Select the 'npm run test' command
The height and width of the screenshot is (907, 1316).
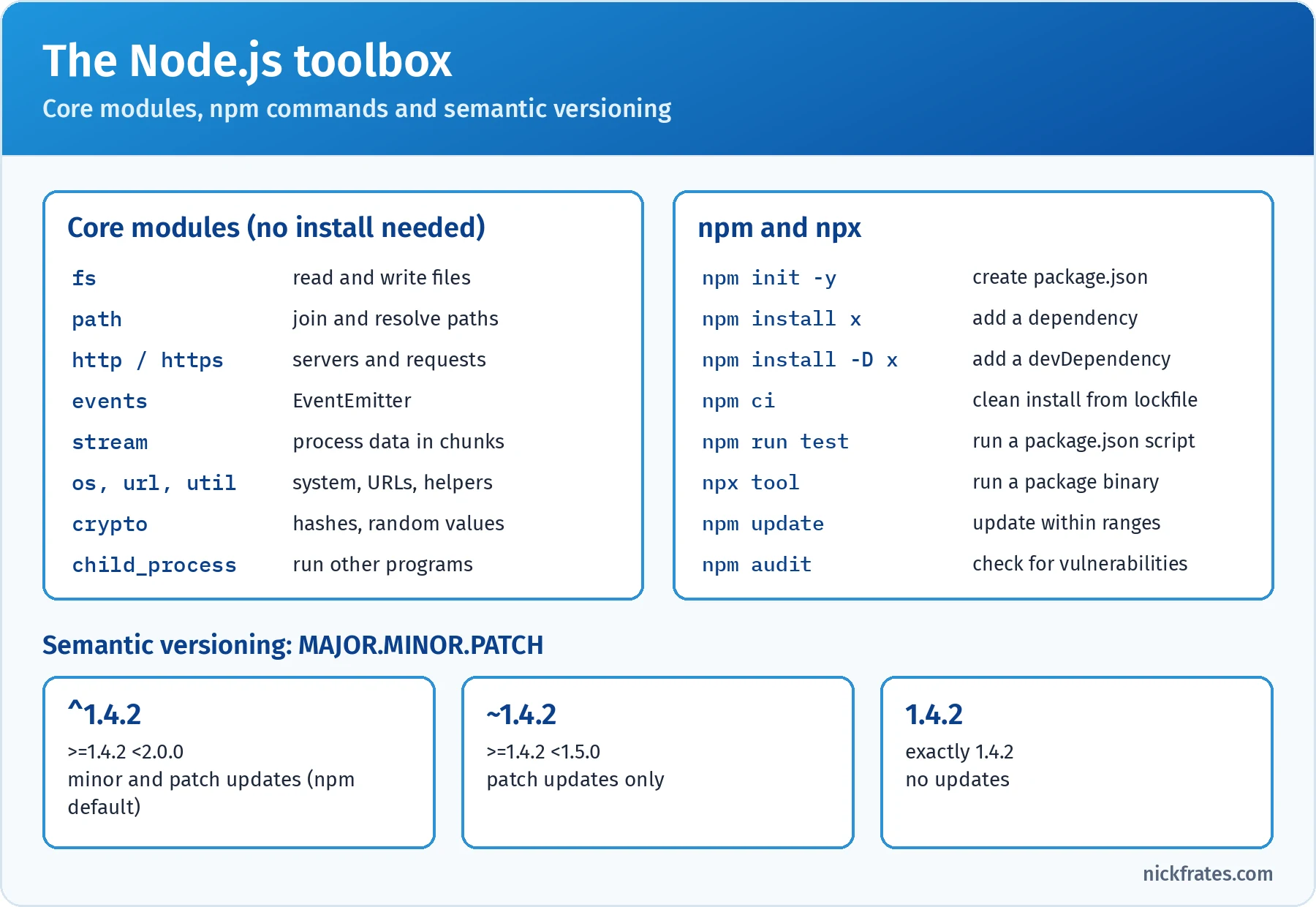tap(775, 442)
